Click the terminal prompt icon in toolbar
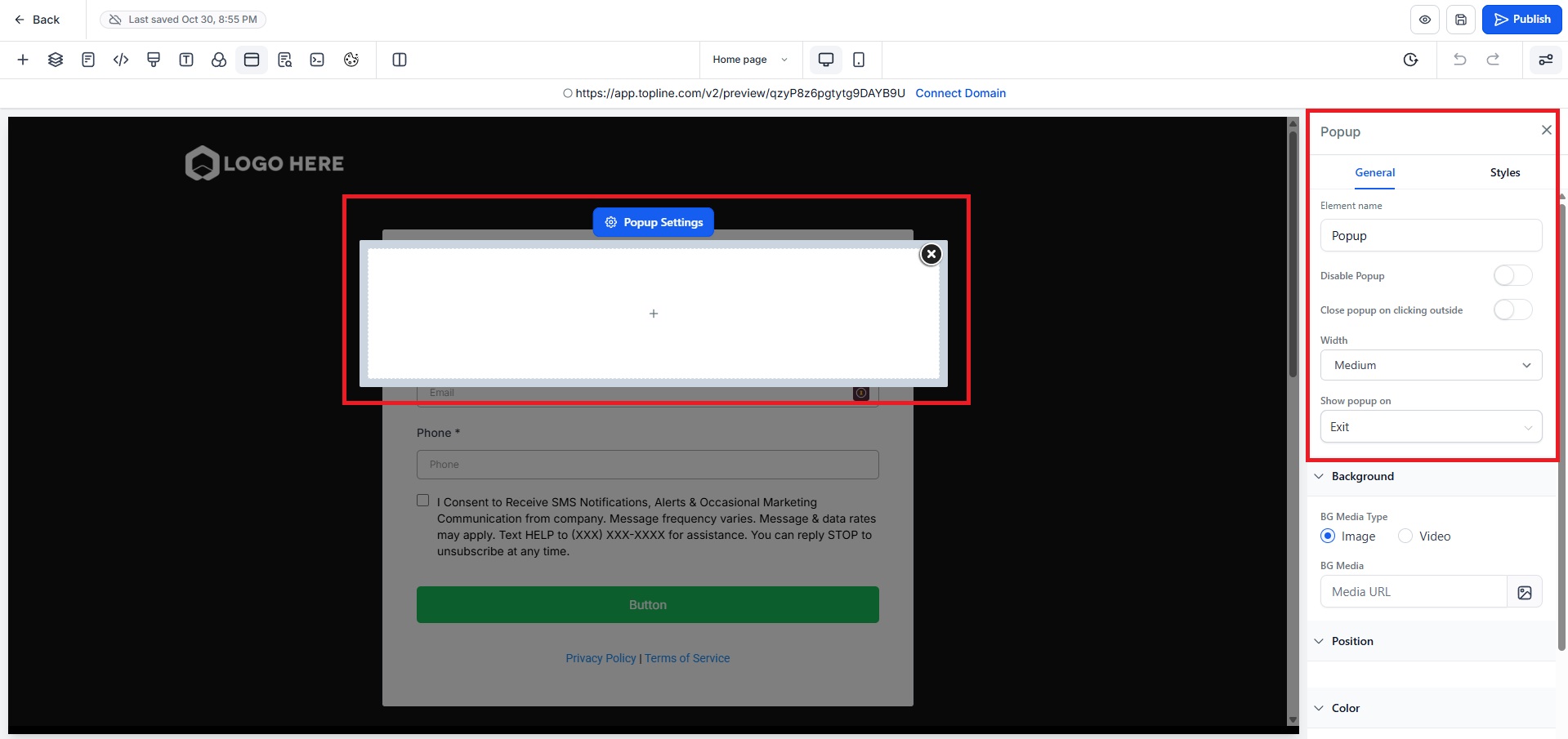The width and height of the screenshot is (1568, 739). 317,60
